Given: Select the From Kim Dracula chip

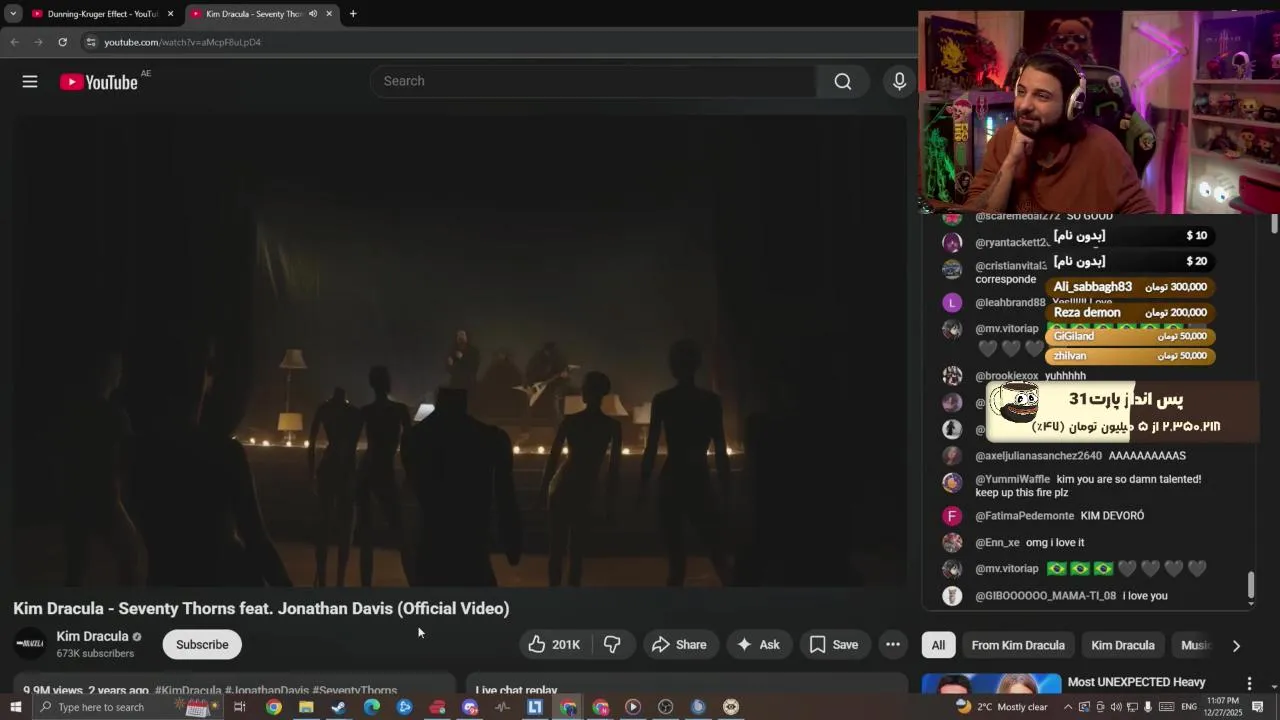Looking at the screenshot, I should coord(1018,645).
